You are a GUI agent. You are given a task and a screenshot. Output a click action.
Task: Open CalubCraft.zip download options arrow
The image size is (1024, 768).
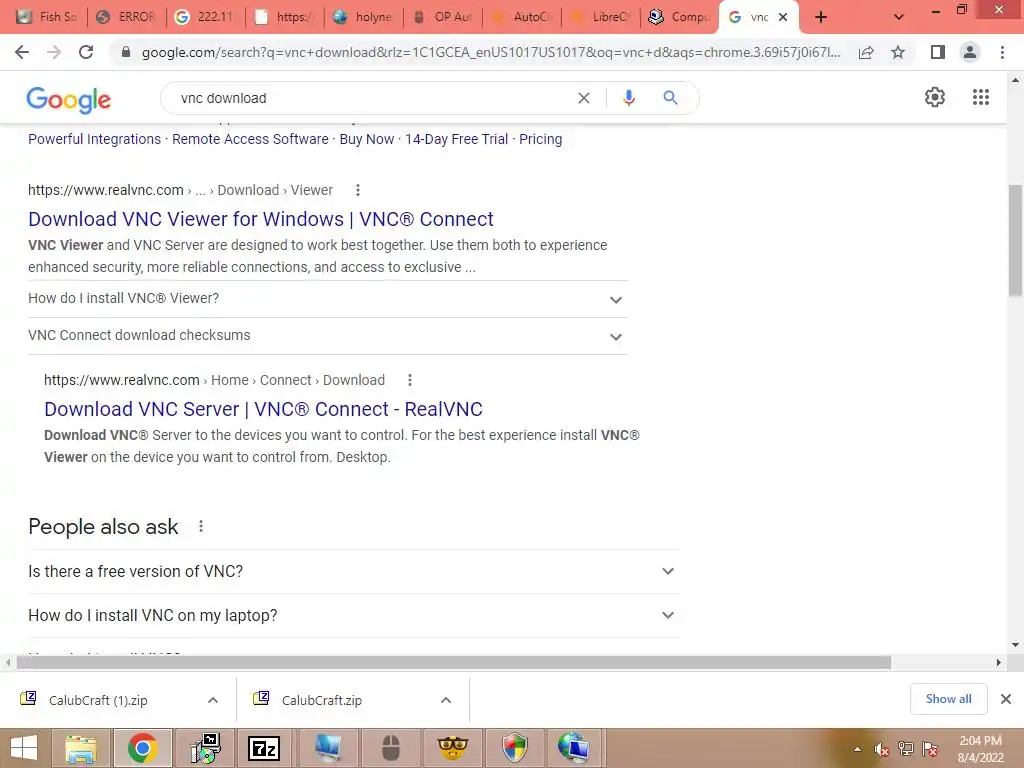pyautogui.click(x=446, y=700)
